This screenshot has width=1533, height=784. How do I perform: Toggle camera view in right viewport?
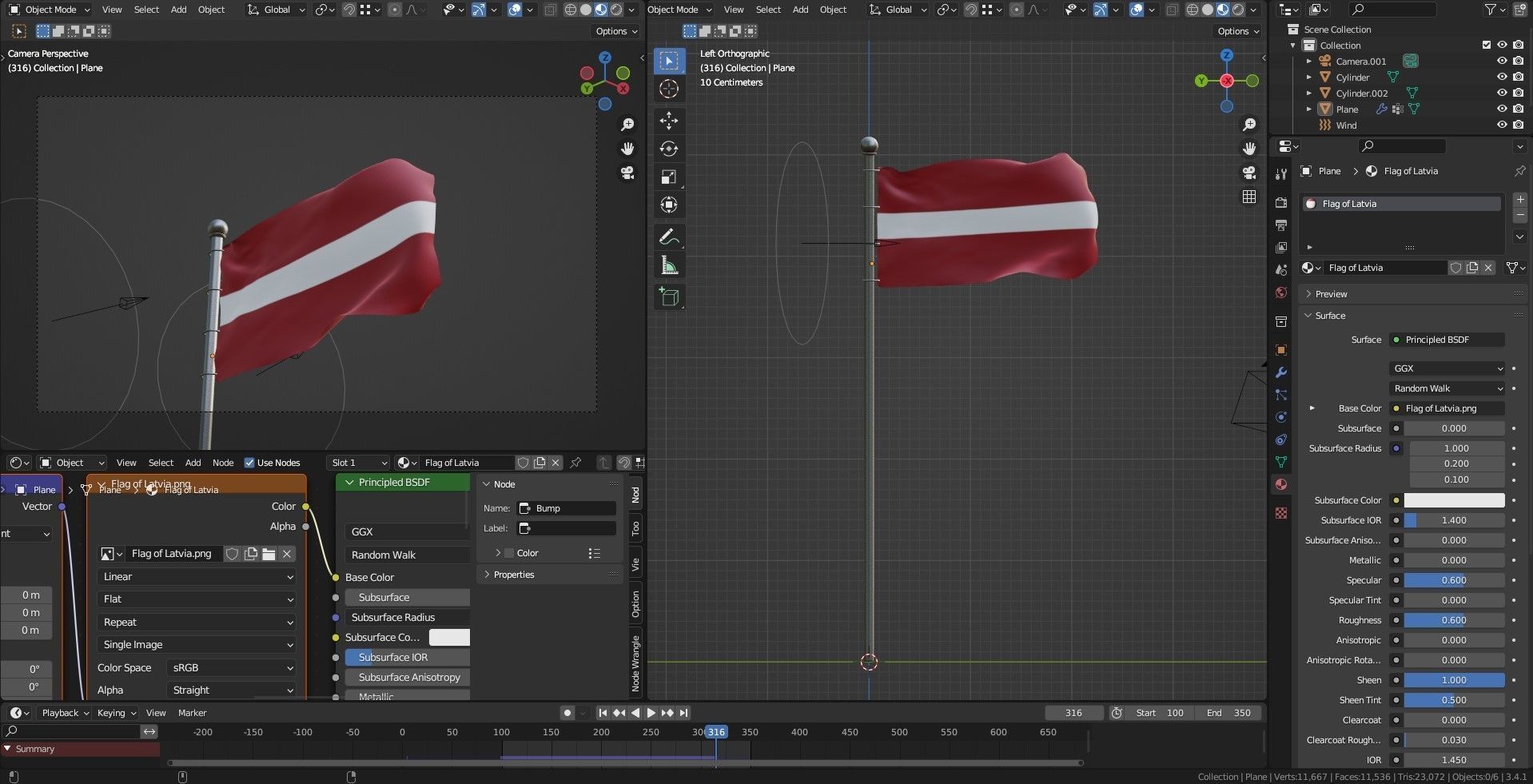1249,173
